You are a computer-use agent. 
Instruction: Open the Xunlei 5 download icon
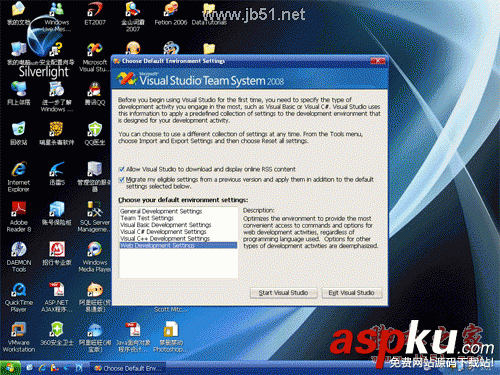pos(57,173)
